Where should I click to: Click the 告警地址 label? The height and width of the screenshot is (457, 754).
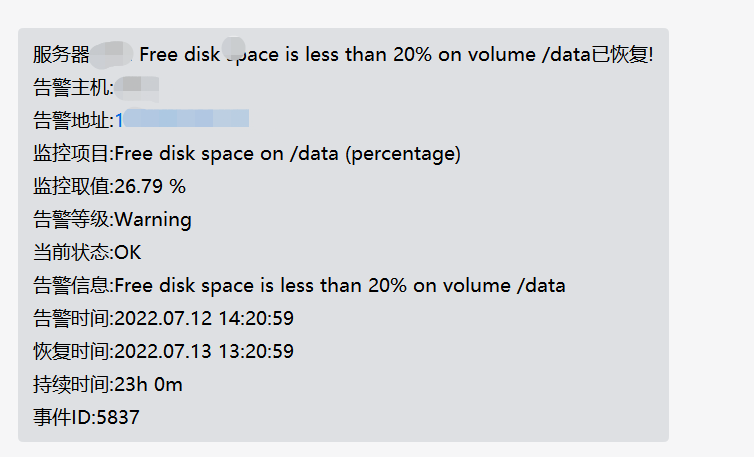pyautogui.click(x=72, y=120)
